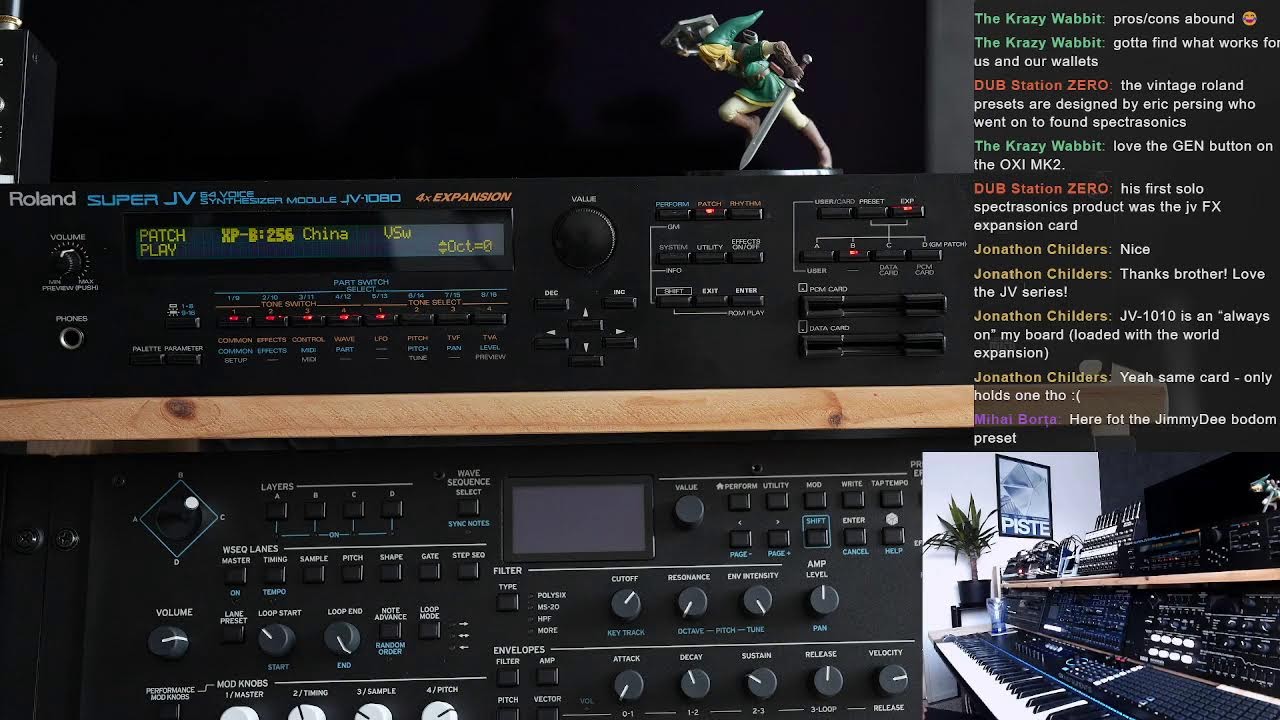
Task: Click the PALETTE button
Action: (x=147, y=358)
